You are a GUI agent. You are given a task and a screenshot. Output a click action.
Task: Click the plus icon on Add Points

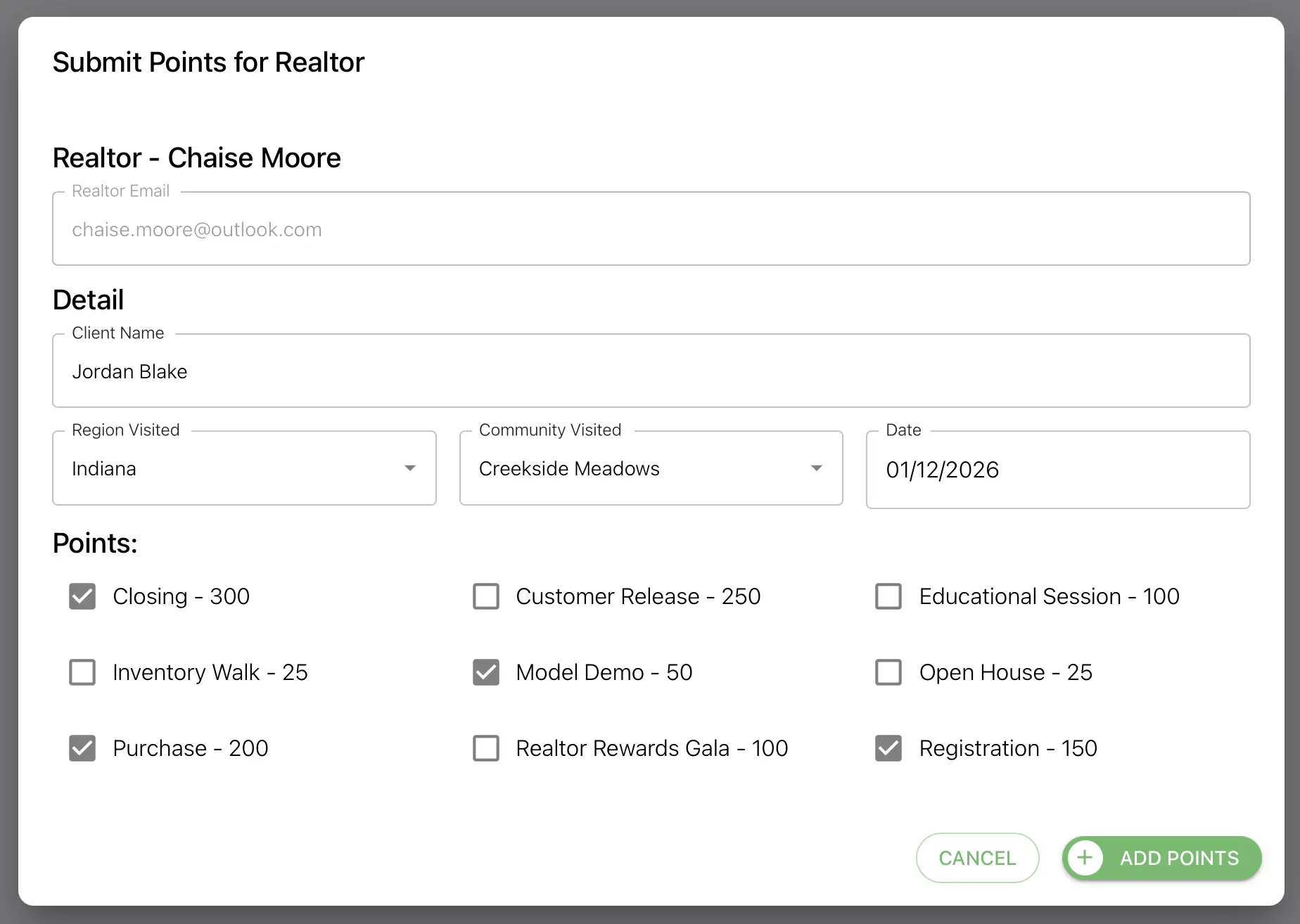point(1085,858)
